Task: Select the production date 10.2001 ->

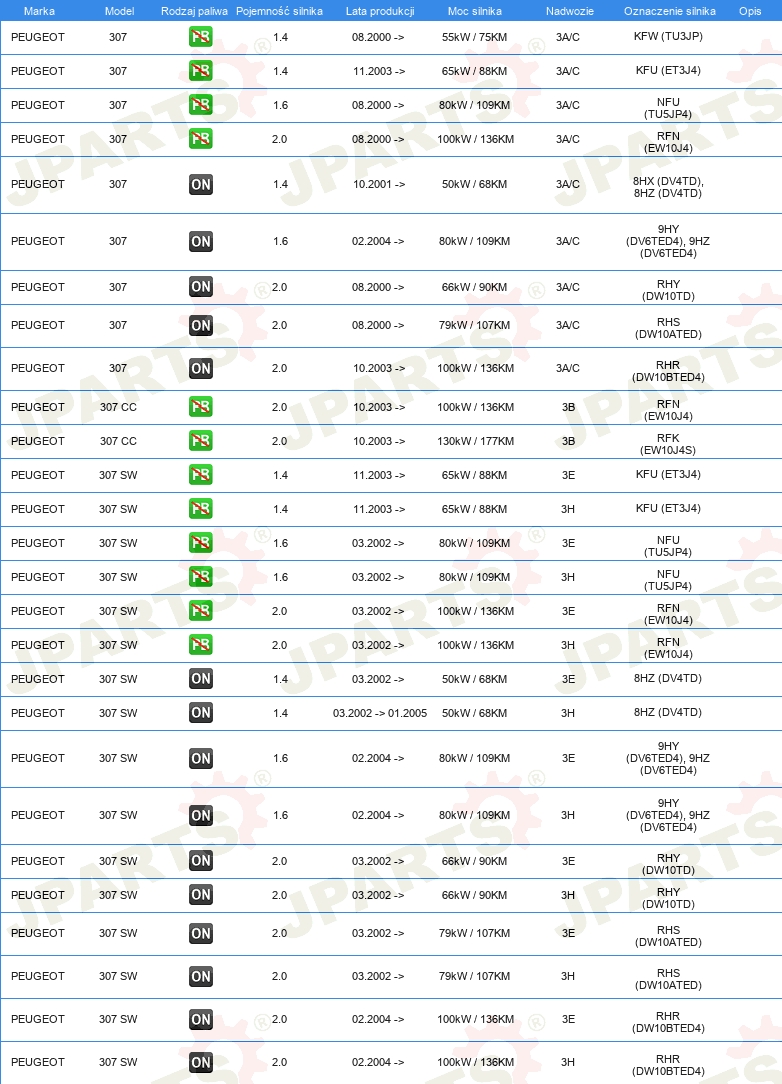Action: click(x=379, y=185)
